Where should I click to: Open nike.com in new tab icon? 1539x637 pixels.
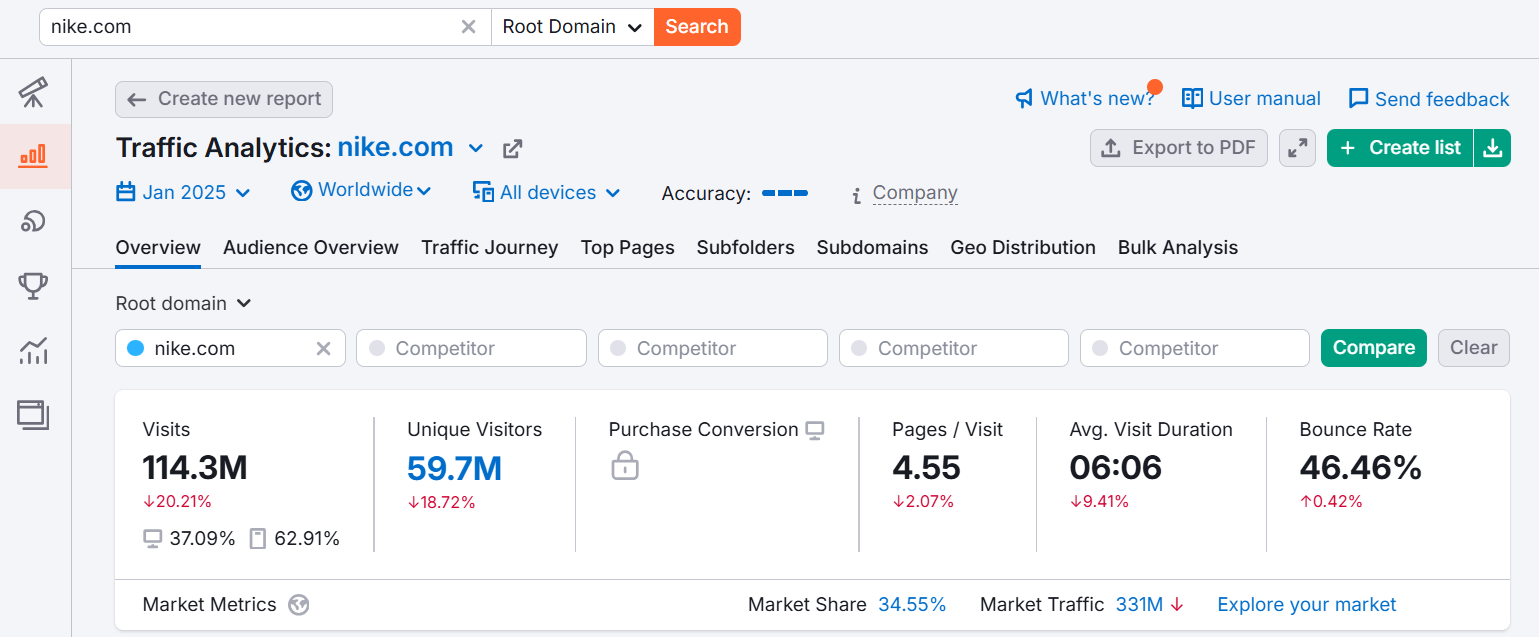point(513,149)
